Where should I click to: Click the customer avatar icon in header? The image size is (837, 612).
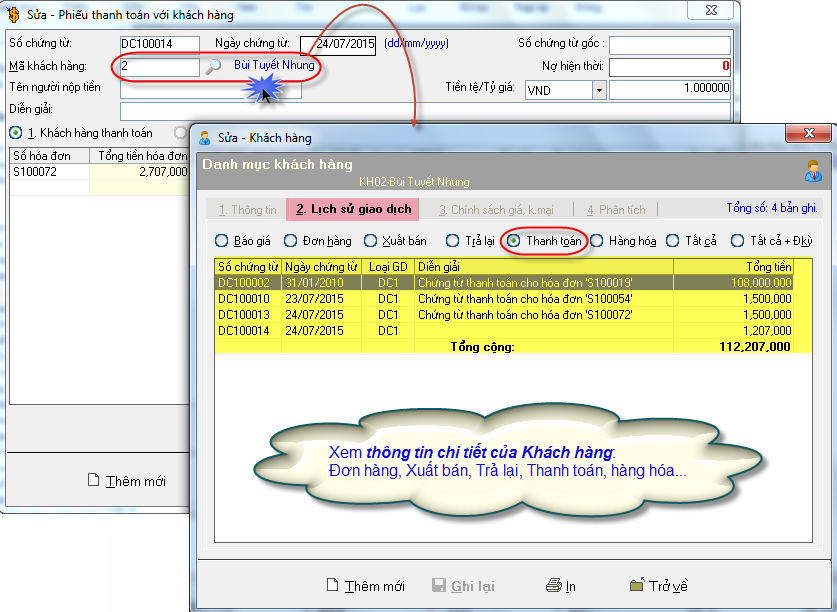click(813, 170)
